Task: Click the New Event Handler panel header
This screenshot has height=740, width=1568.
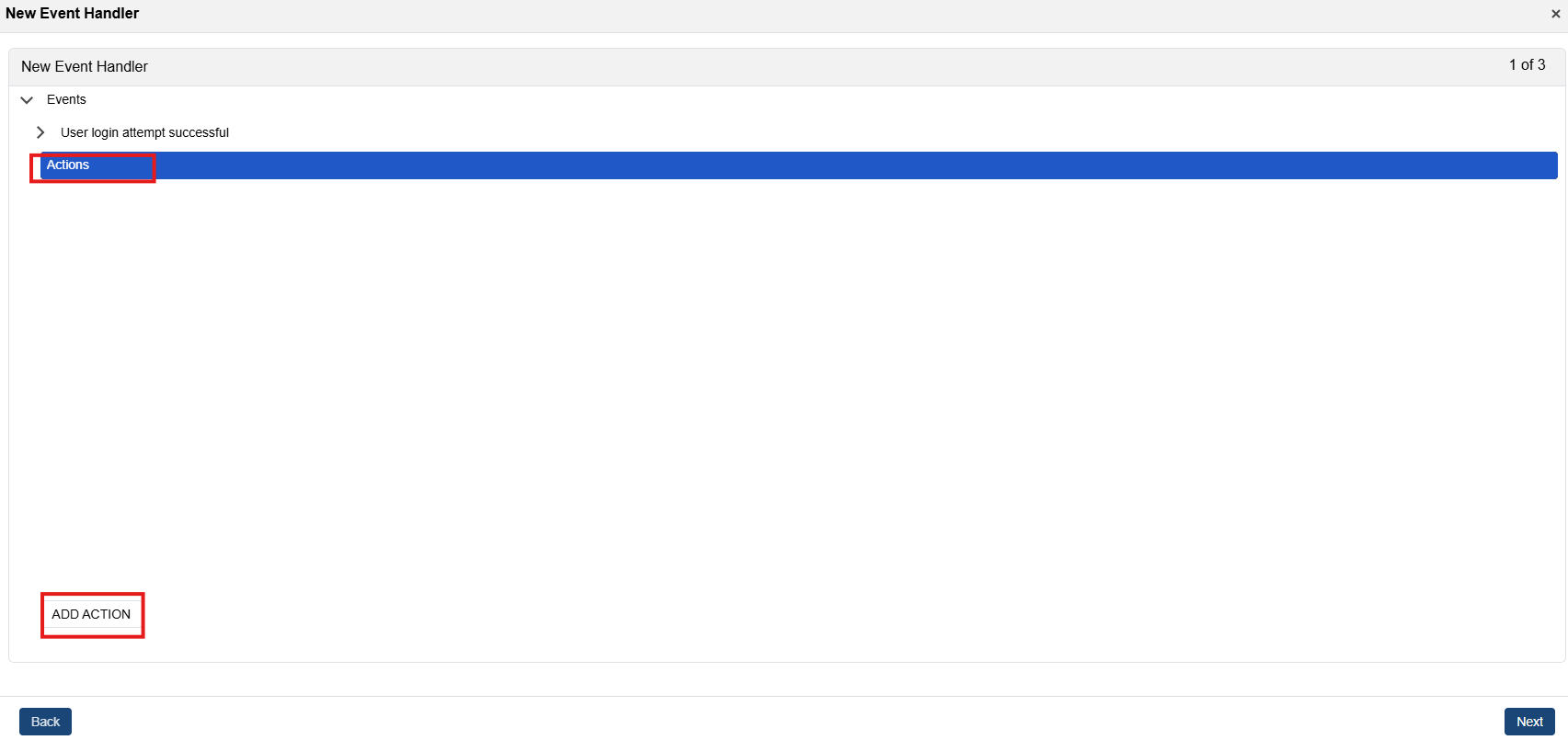Action: coord(85,66)
